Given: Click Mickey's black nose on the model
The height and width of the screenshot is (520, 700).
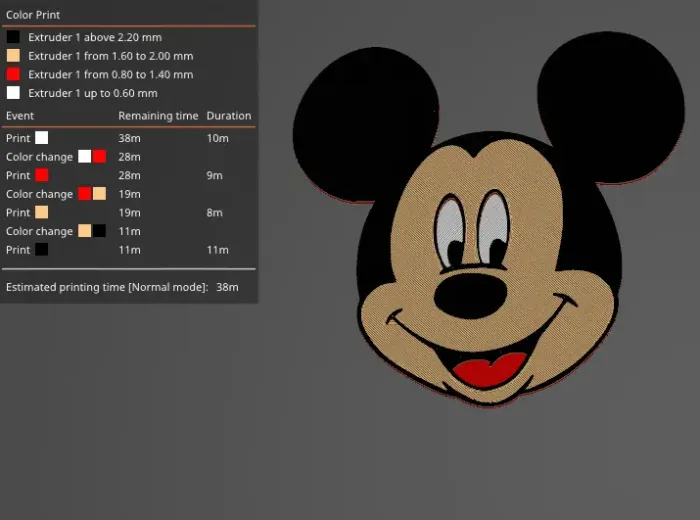Looking at the screenshot, I should (x=471, y=296).
